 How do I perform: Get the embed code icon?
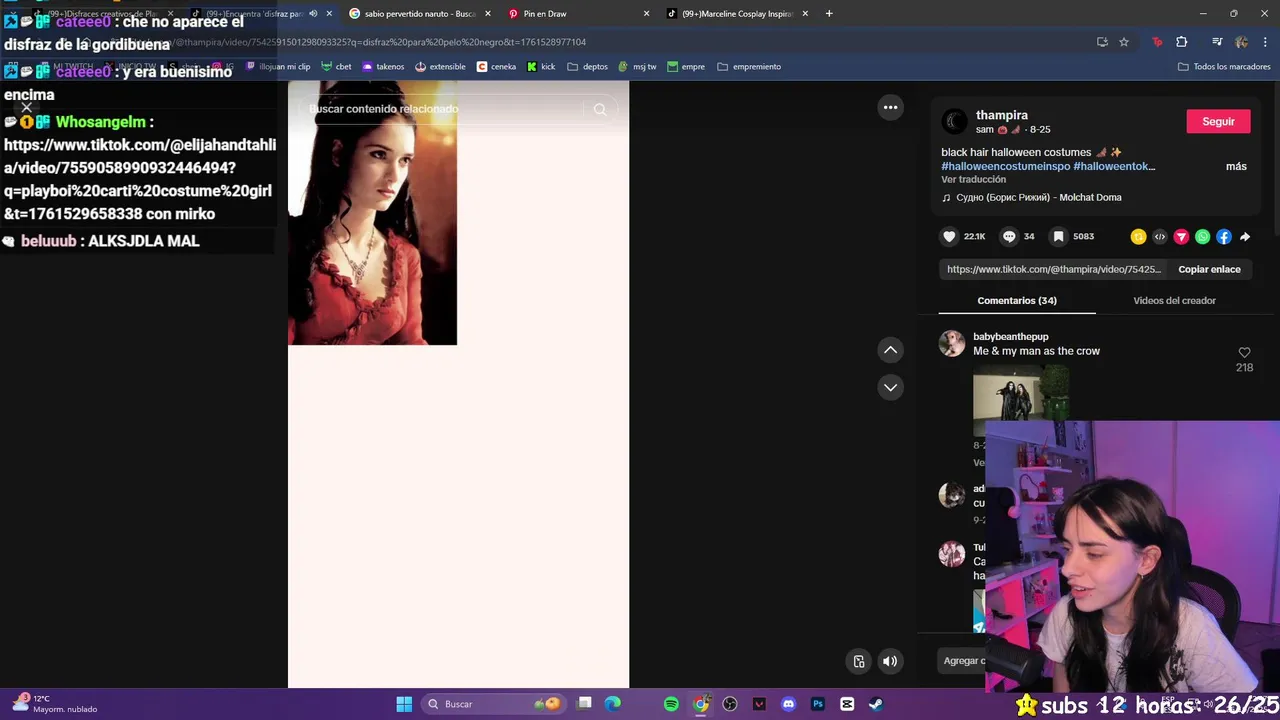coord(1160,237)
